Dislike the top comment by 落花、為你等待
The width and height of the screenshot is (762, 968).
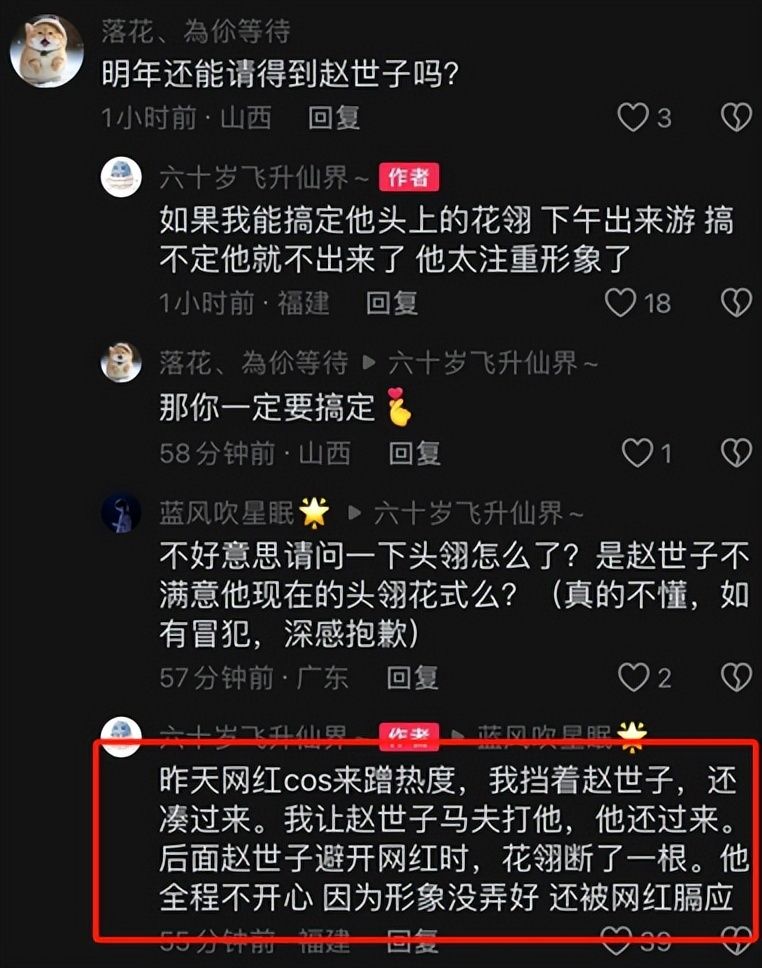pos(736,117)
